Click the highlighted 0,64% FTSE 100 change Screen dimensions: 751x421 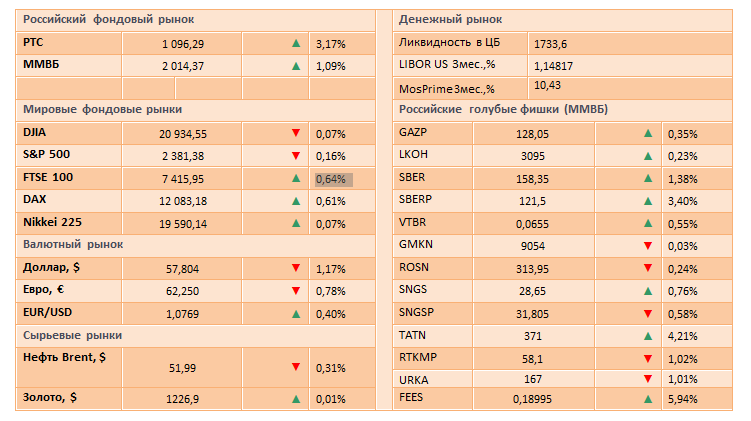pyautogui.click(x=333, y=179)
